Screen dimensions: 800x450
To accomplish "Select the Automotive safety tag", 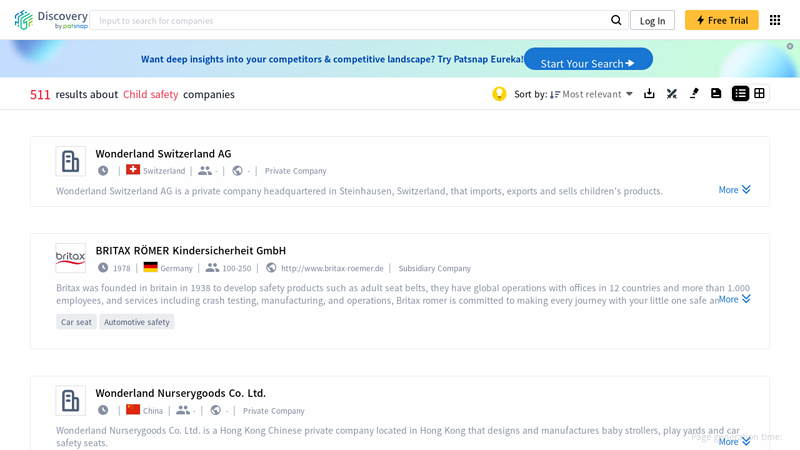I will pyautogui.click(x=137, y=322).
